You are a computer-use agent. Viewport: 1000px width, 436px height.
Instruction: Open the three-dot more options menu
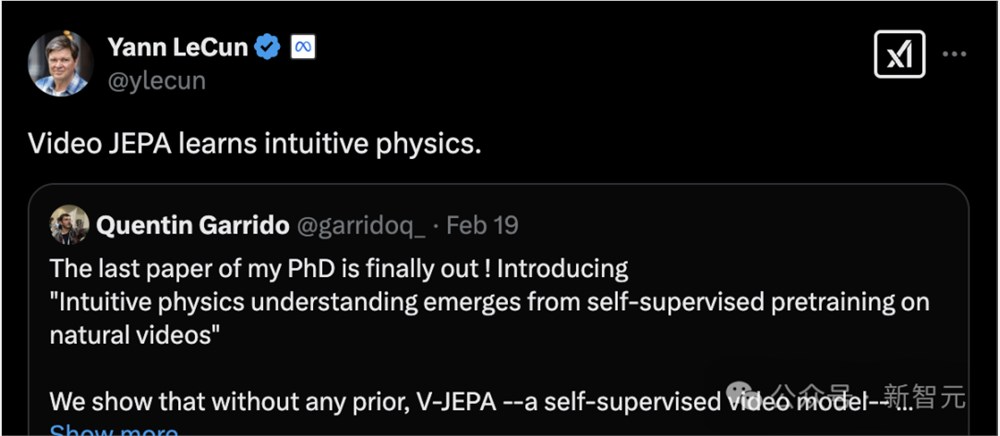point(955,54)
